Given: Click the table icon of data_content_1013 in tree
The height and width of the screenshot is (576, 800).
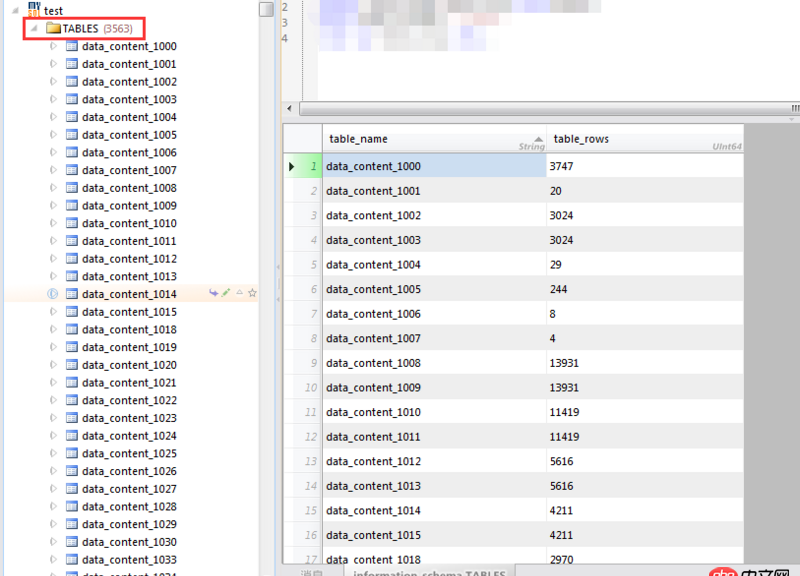Looking at the screenshot, I should (72, 276).
